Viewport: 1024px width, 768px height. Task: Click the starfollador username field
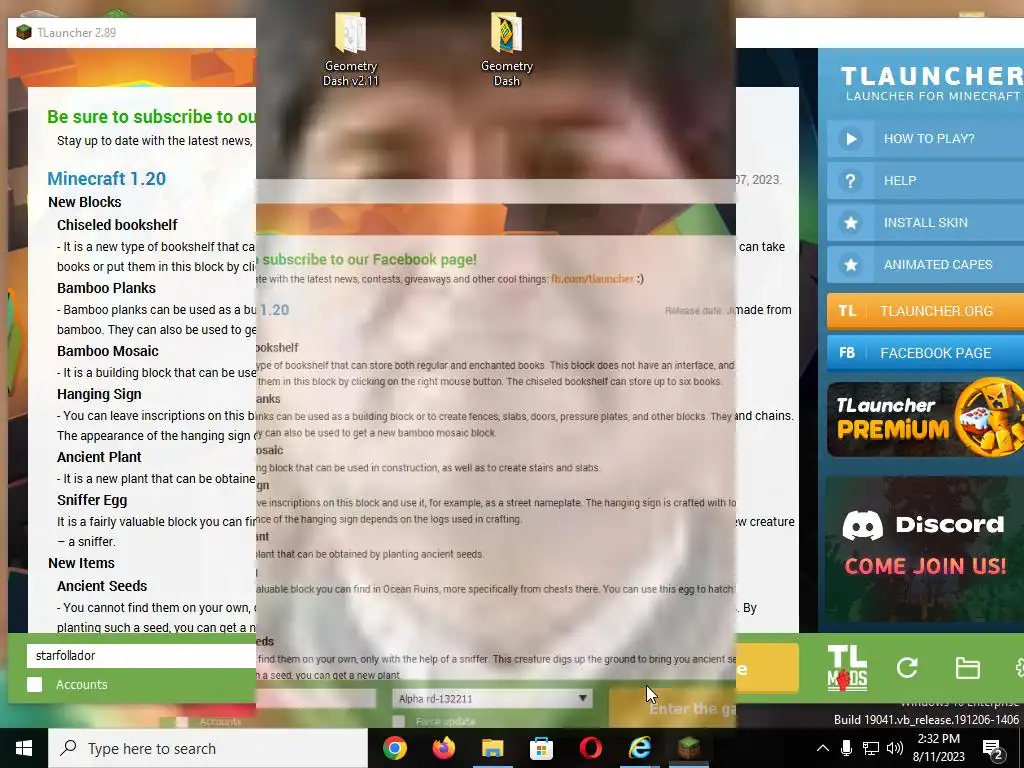141,656
